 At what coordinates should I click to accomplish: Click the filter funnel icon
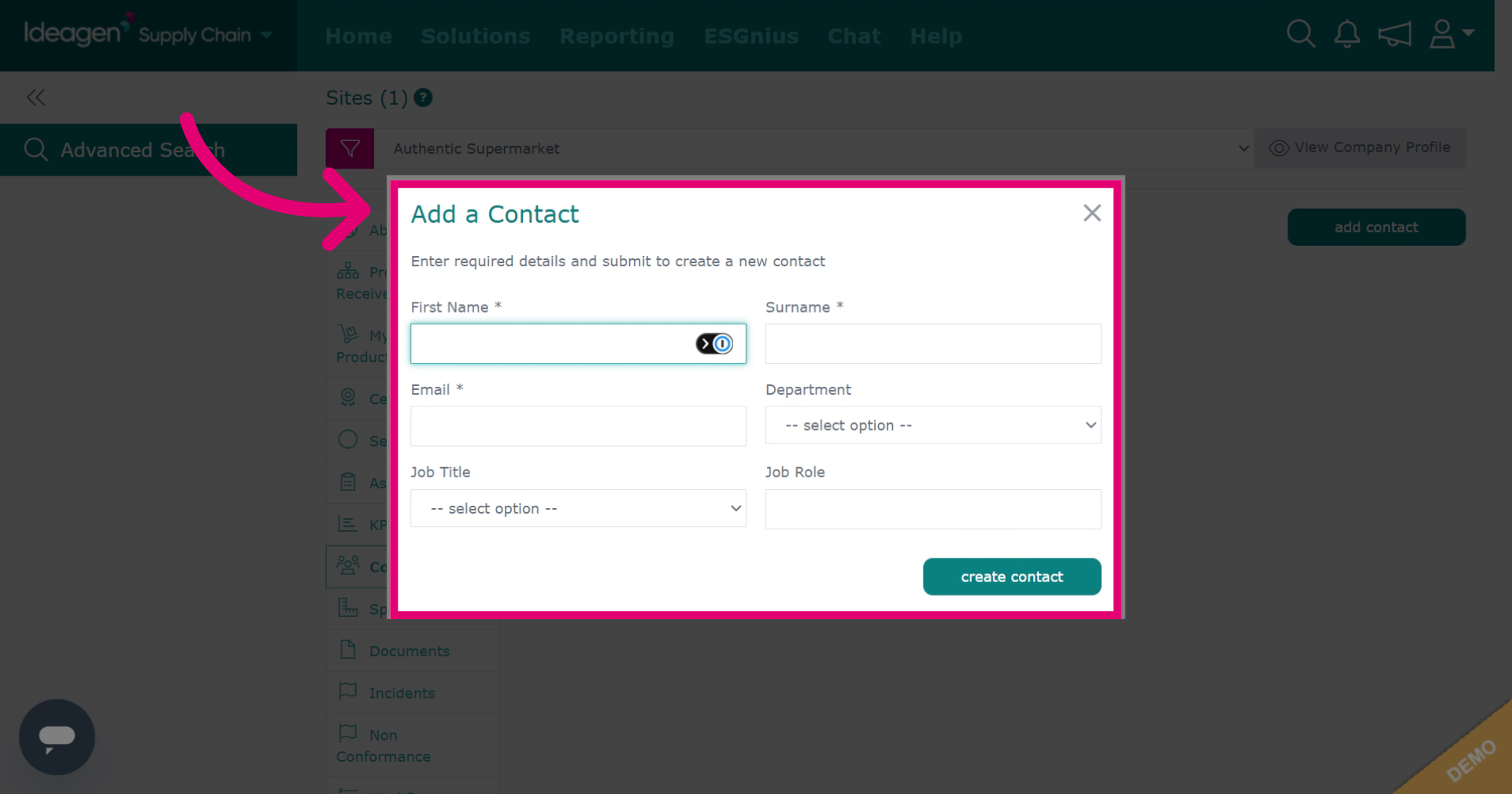pos(350,149)
